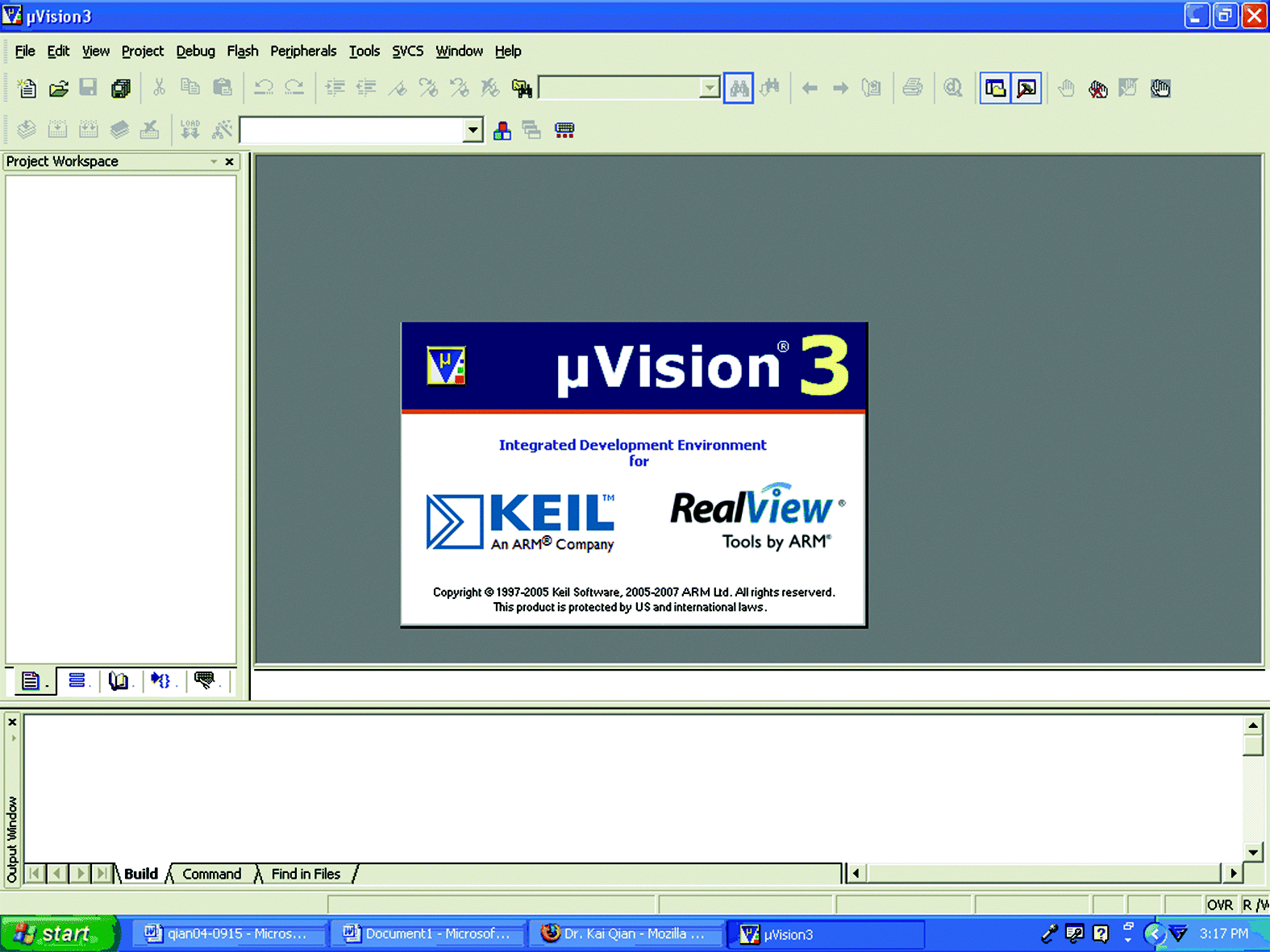Copy selection using the toolbar Copy icon
Viewport: 1270px width, 952px height.
(190, 88)
